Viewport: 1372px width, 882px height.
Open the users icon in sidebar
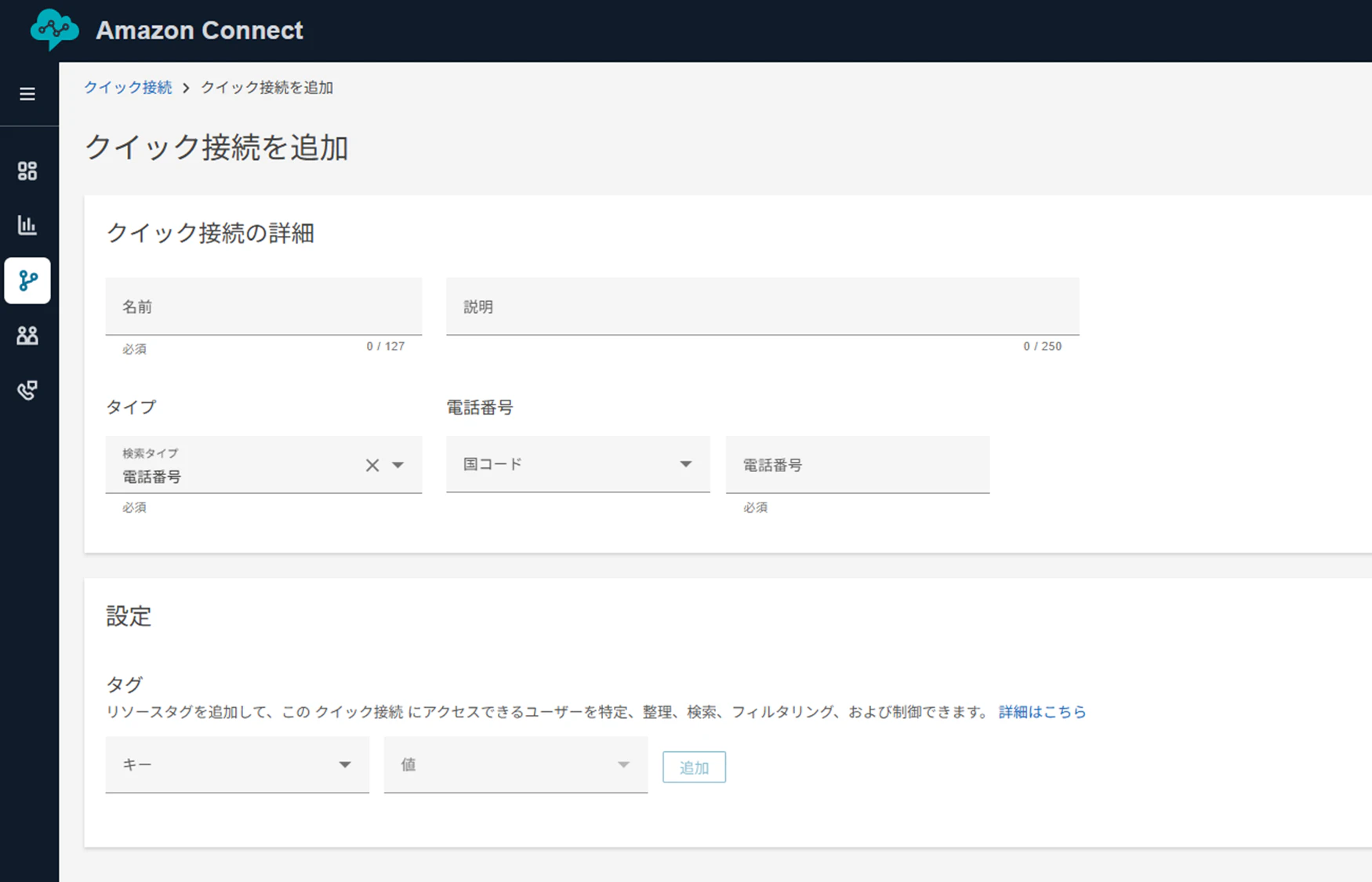27,336
